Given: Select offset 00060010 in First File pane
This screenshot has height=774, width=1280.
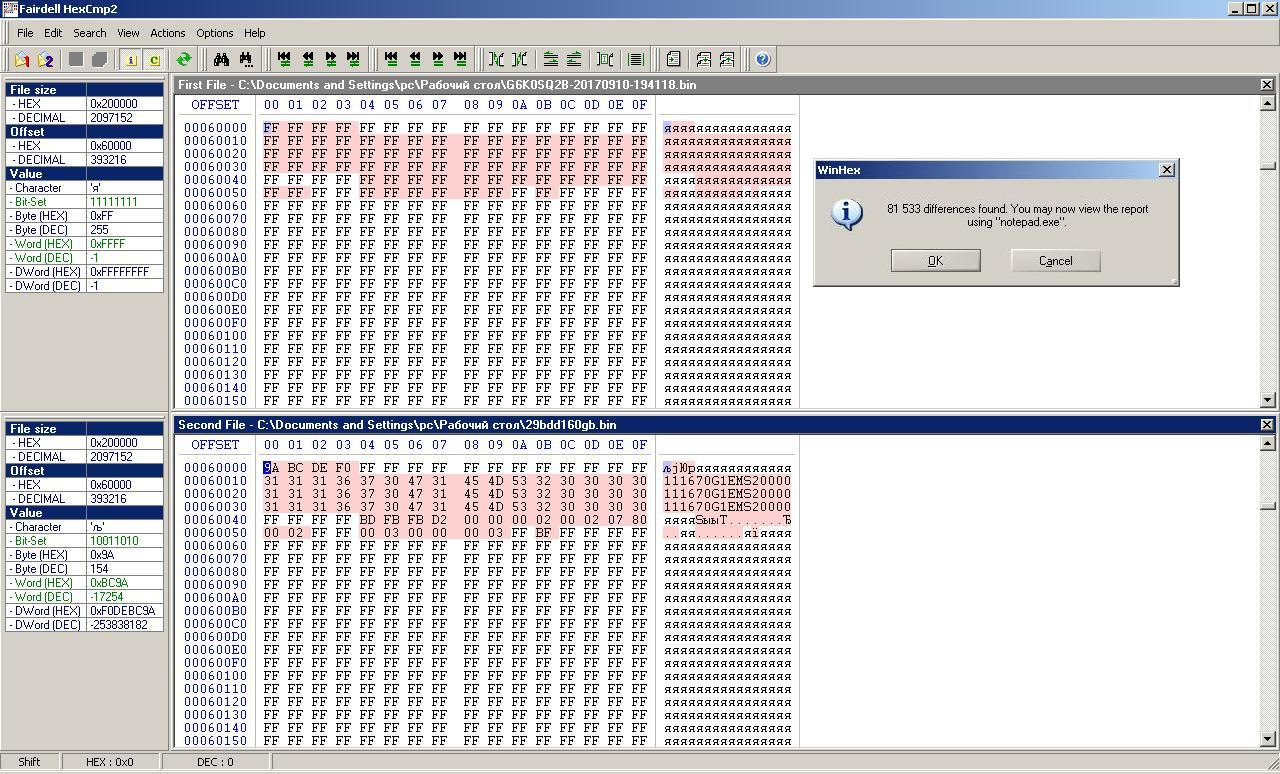Looking at the screenshot, I should coord(215,141).
